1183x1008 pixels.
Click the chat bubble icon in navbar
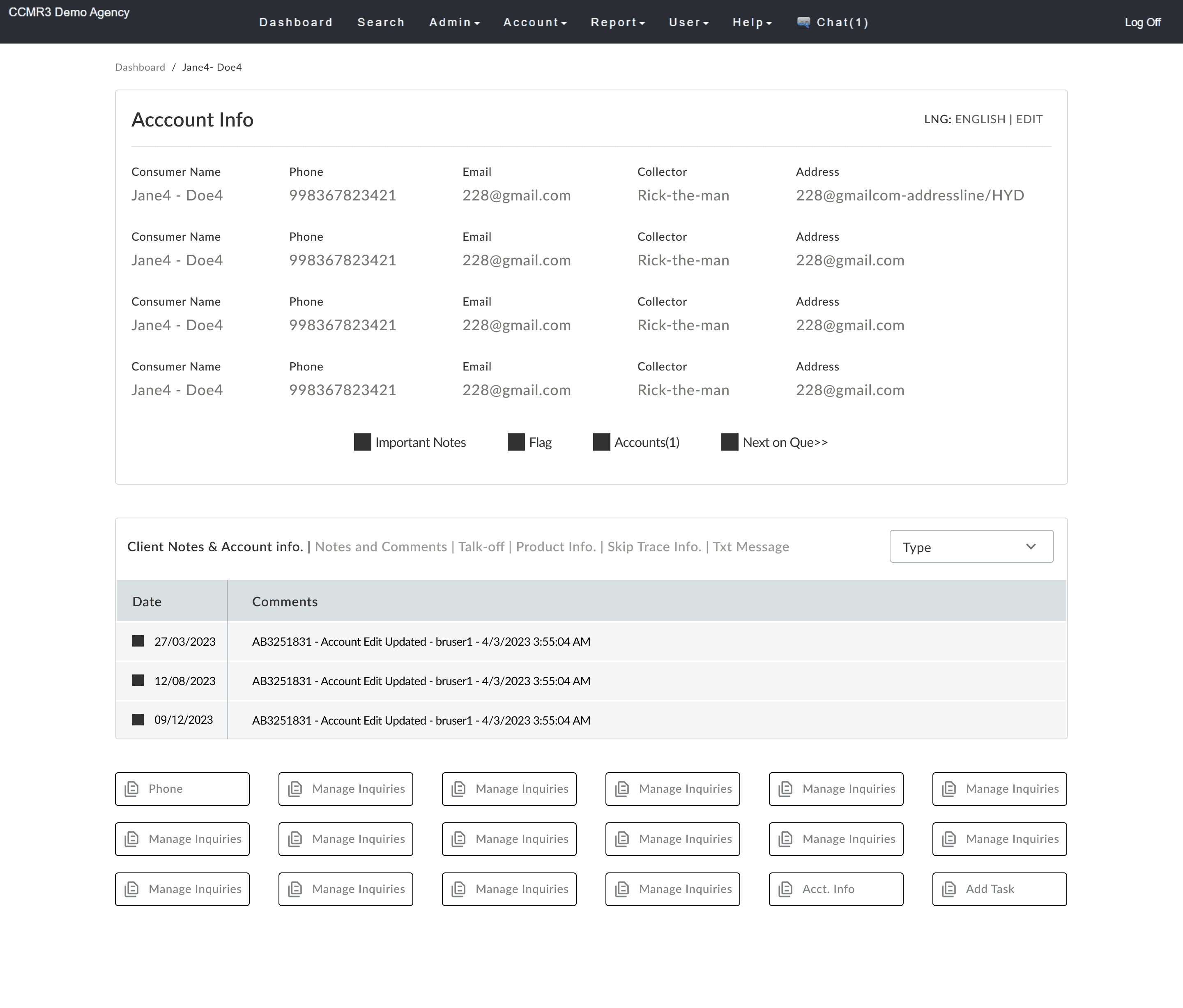[803, 22]
